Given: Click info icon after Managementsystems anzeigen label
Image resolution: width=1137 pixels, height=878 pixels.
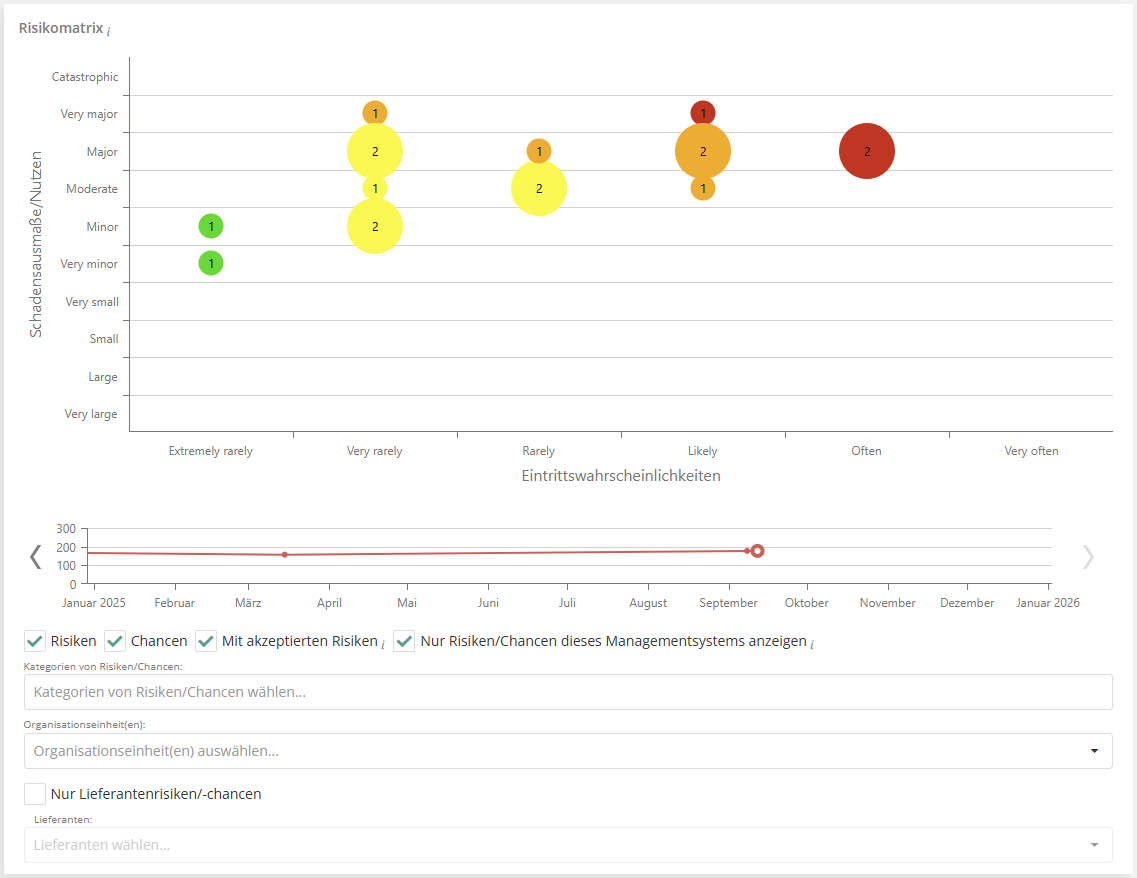Looking at the screenshot, I should tap(813, 643).
